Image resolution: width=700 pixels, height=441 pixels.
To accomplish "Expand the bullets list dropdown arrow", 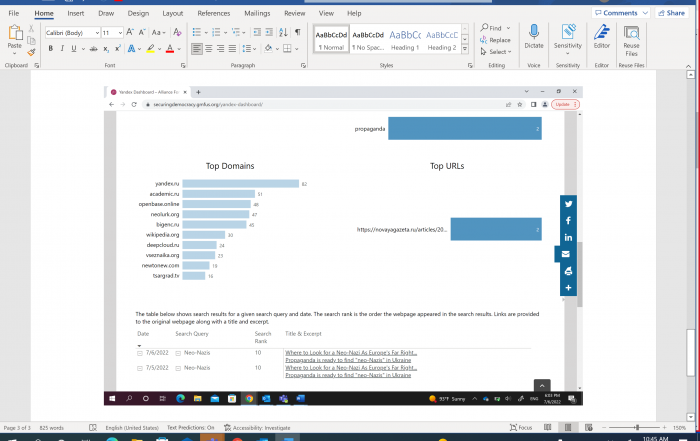I will (x=206, y=33).
